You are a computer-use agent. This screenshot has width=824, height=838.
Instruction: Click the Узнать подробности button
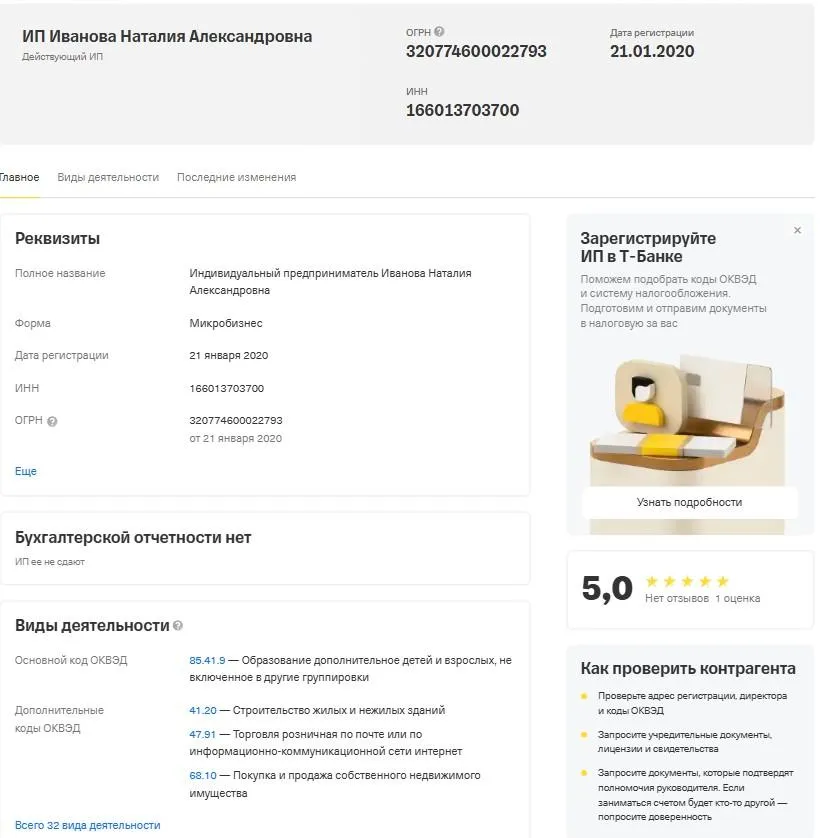tap(689, 502)
